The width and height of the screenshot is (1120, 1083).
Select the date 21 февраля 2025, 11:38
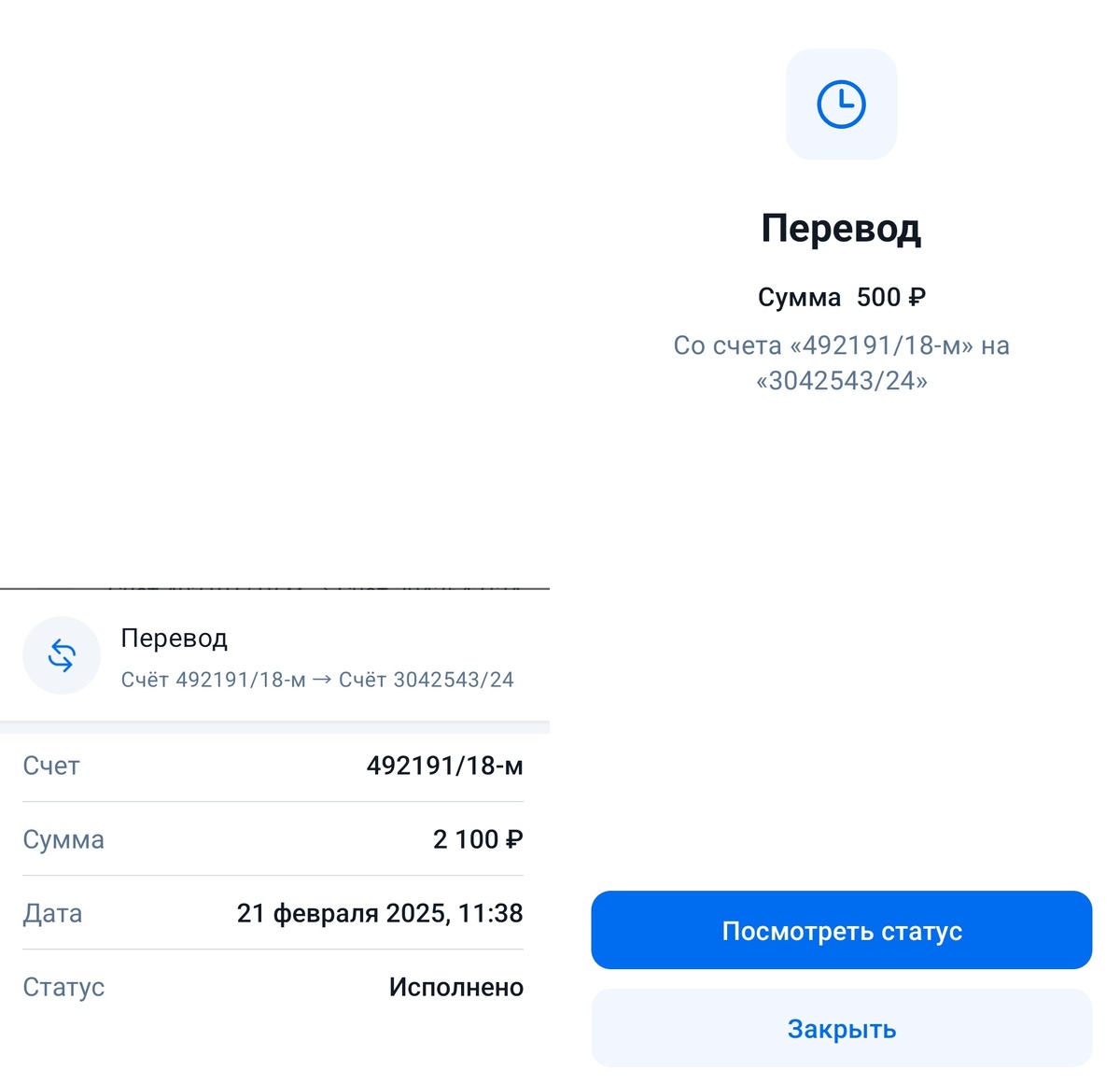(x=380, y=913)
